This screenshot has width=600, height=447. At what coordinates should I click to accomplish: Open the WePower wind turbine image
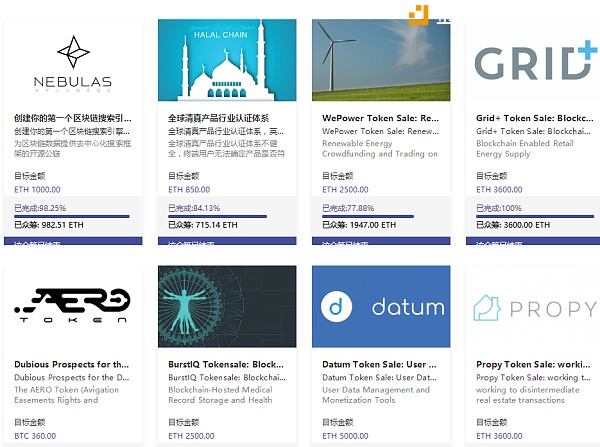381,60
